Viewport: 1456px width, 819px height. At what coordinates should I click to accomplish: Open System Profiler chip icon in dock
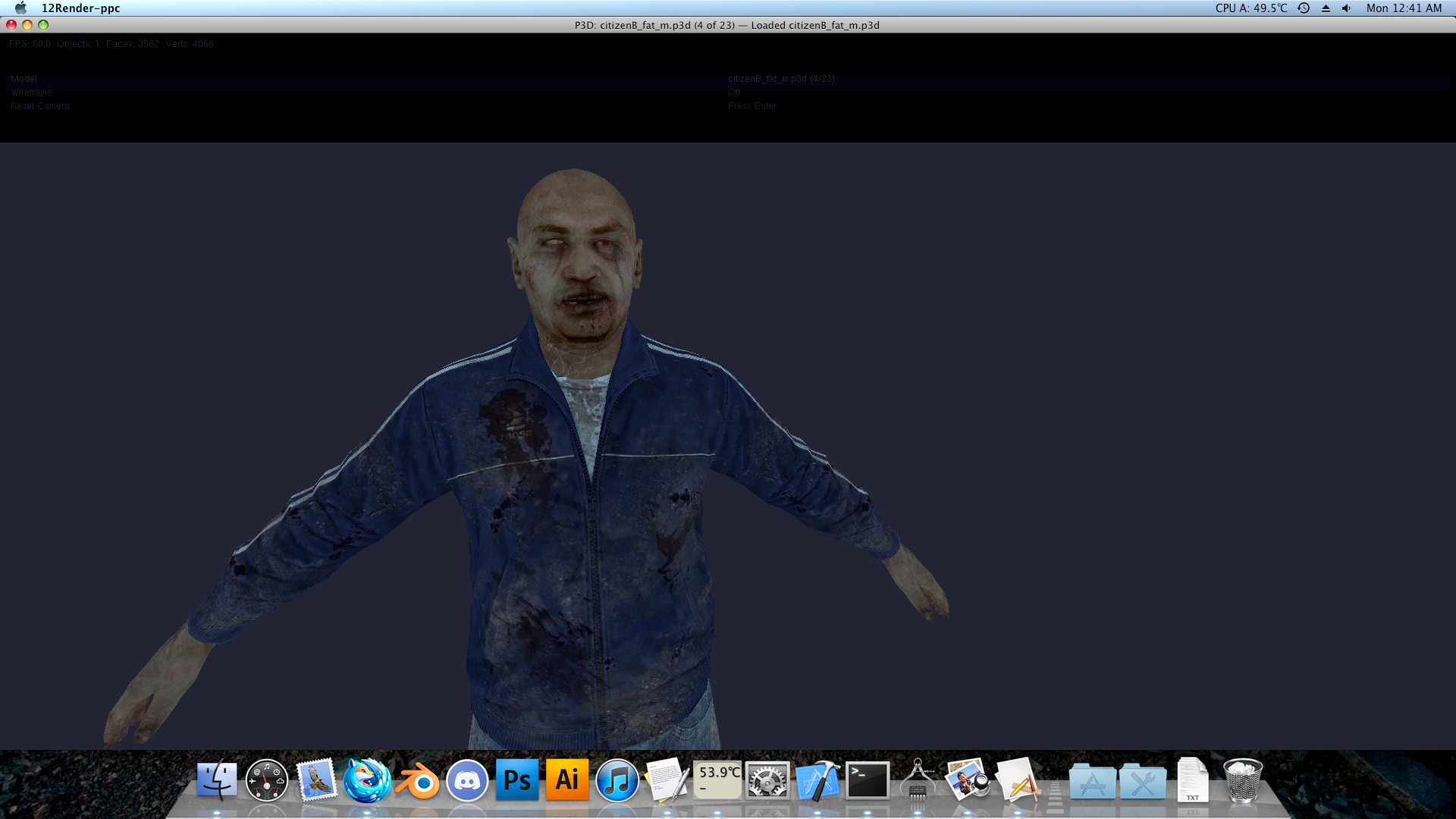click(918, 781)
